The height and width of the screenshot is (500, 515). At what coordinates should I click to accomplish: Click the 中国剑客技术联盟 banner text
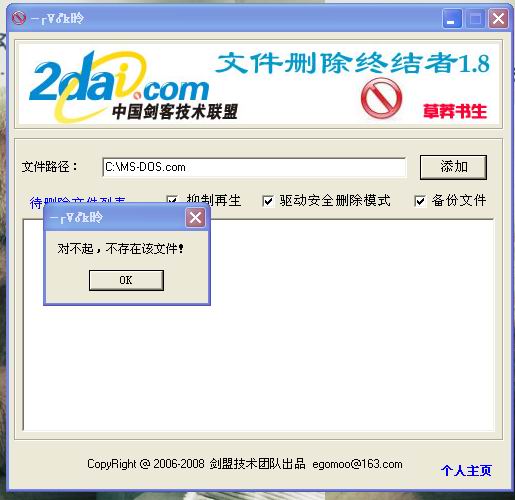pyautogui.click(x=175, y=111)
